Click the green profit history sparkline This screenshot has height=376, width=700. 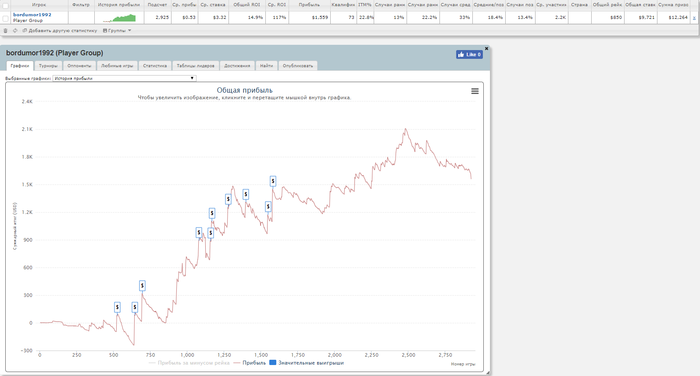pyautogui.click(x=119, y=18)
